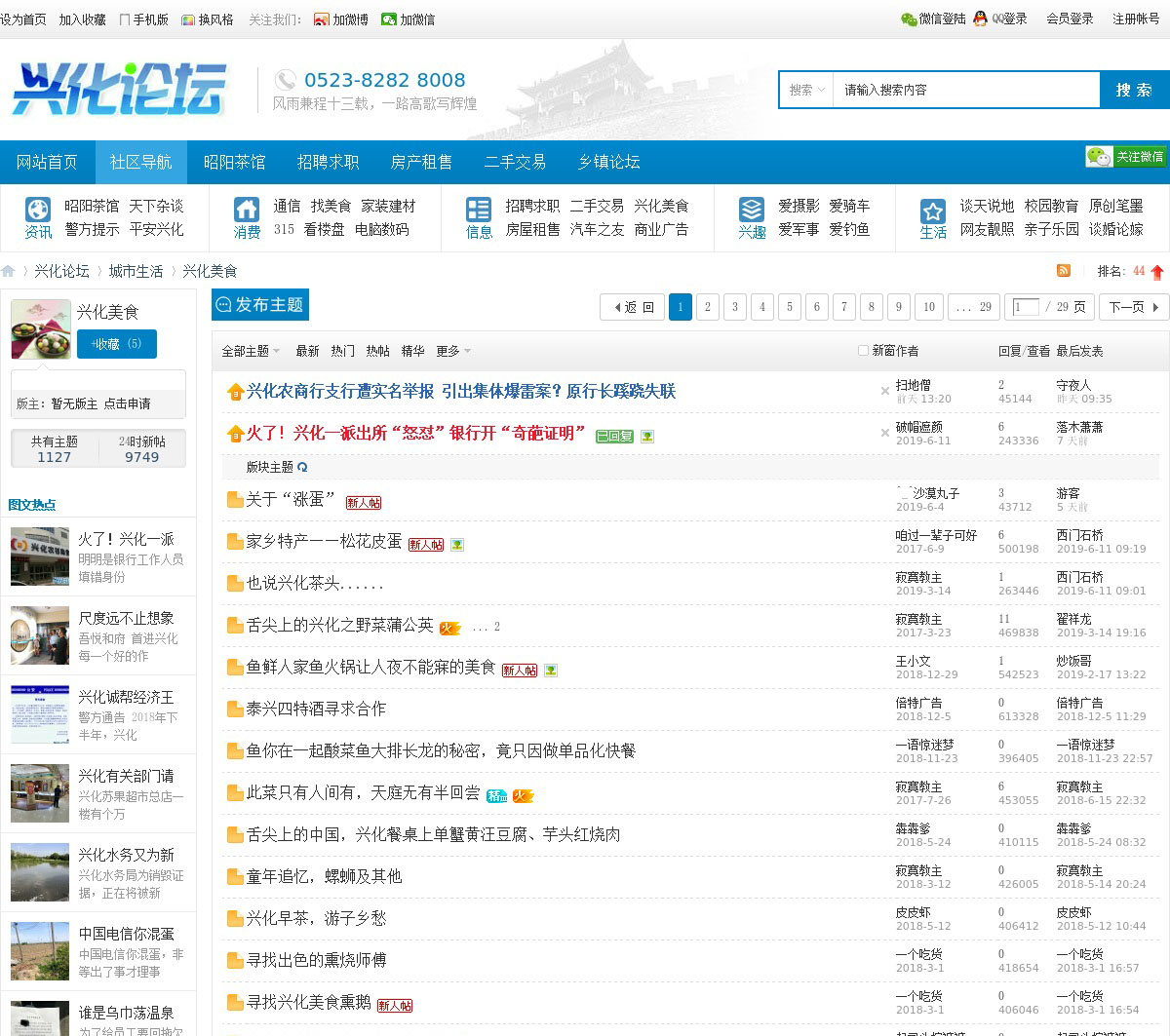Viewport: 1170px width, 1036px height.
Task: Click the 生活 star category icon
Action: coord(933,210)
